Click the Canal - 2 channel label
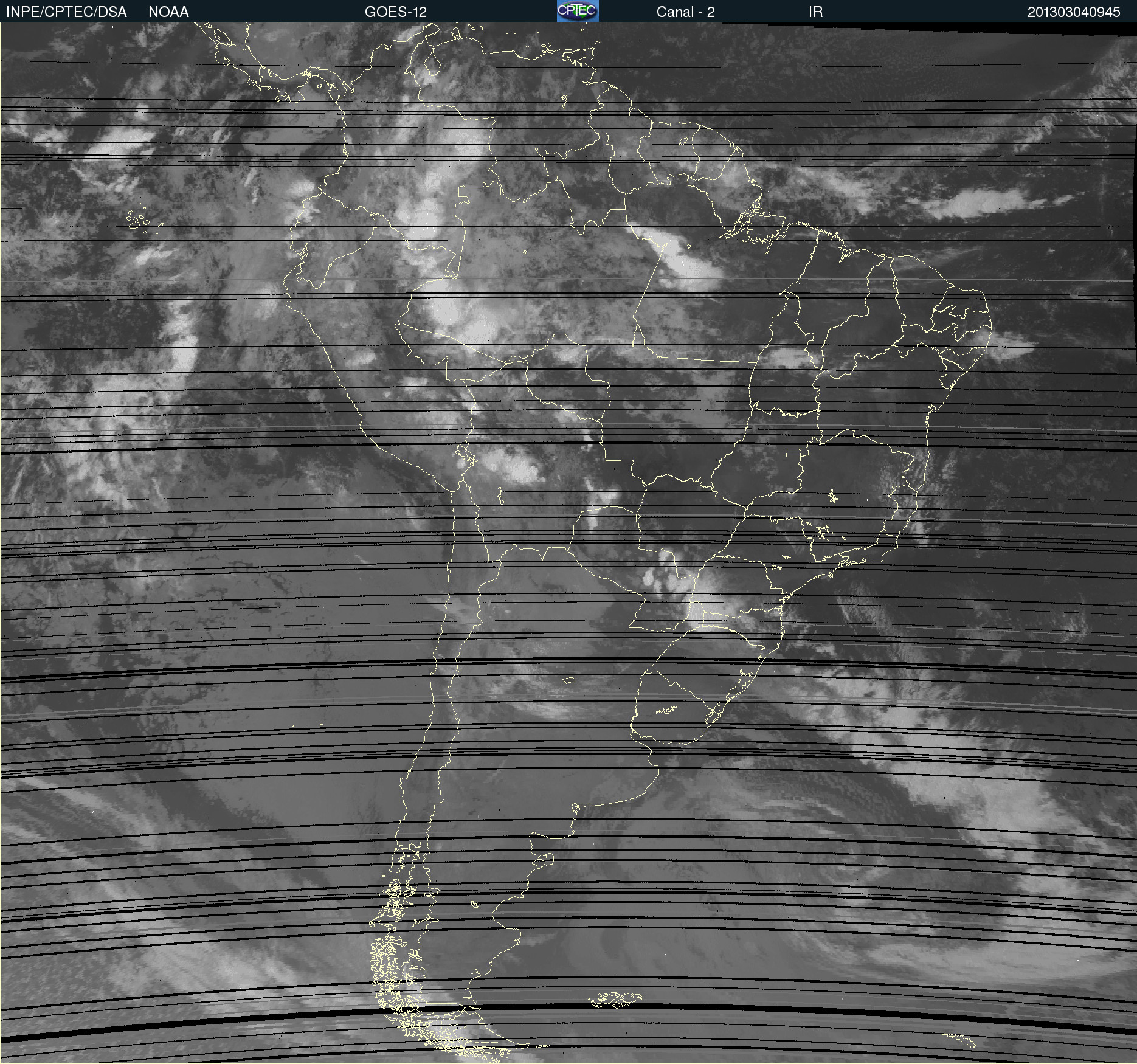Viewport: 1137px width, 1064px height. point(685,12)
